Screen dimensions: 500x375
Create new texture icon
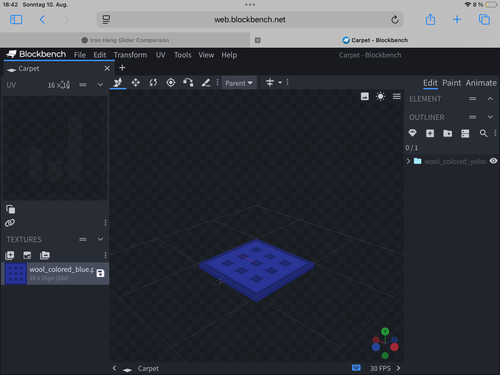(x=27, y=255)
